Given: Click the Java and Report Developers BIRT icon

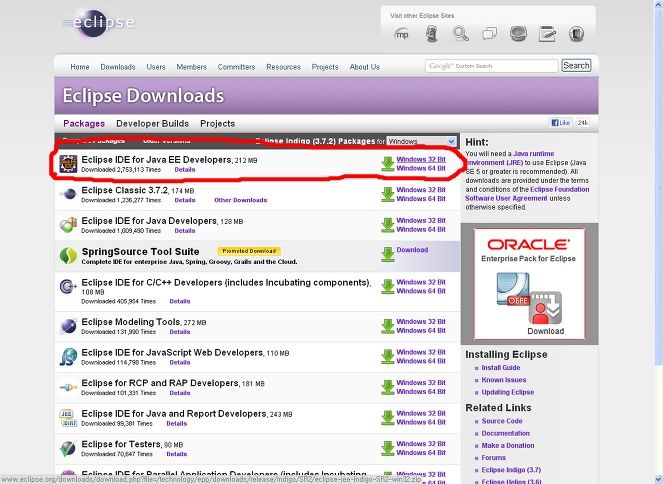Looking at the screenshot, I should click(68, 418).
